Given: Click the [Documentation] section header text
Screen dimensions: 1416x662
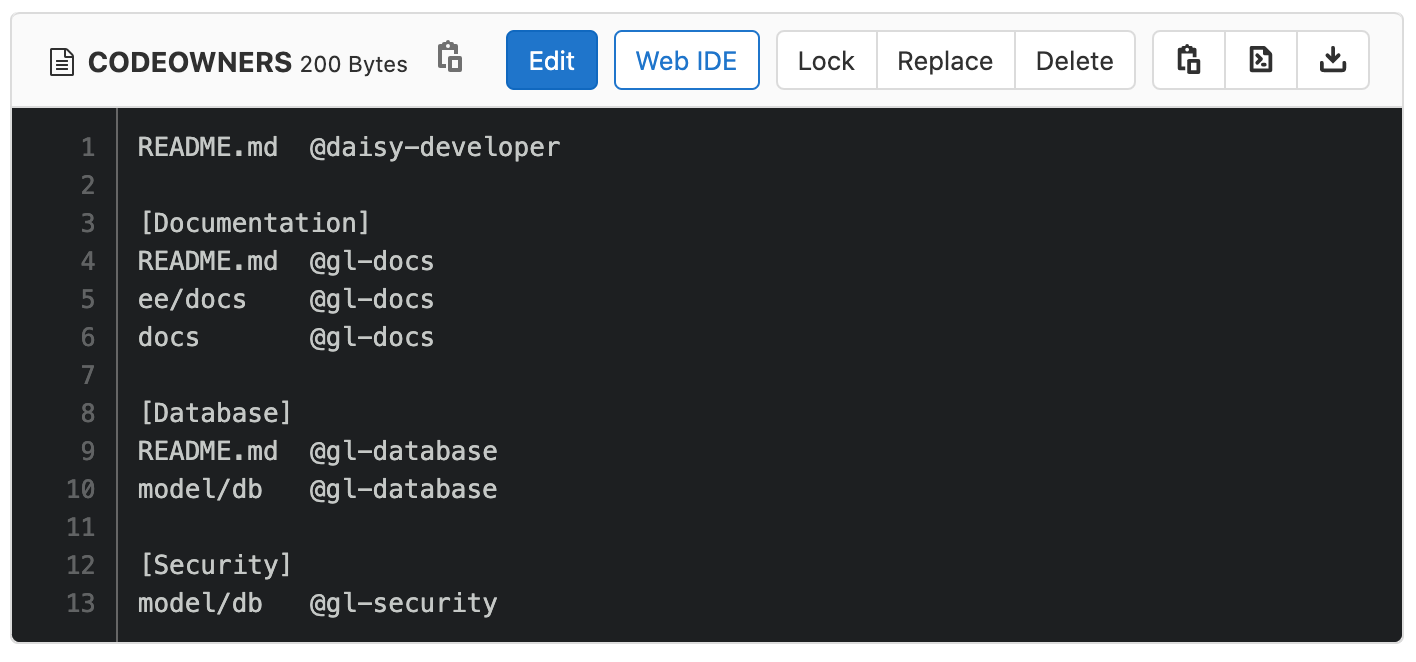Looking at the screenshot, I should [254, 223].
